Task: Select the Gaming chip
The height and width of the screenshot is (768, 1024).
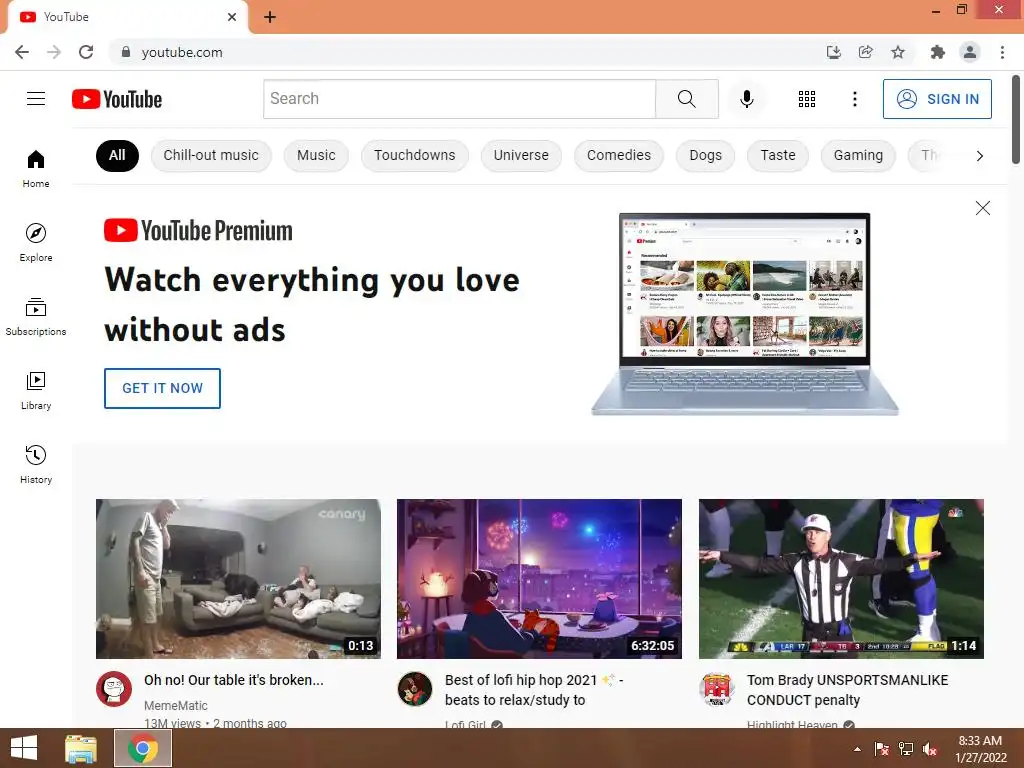Action: pyautogui.click(x=858, y=155)
